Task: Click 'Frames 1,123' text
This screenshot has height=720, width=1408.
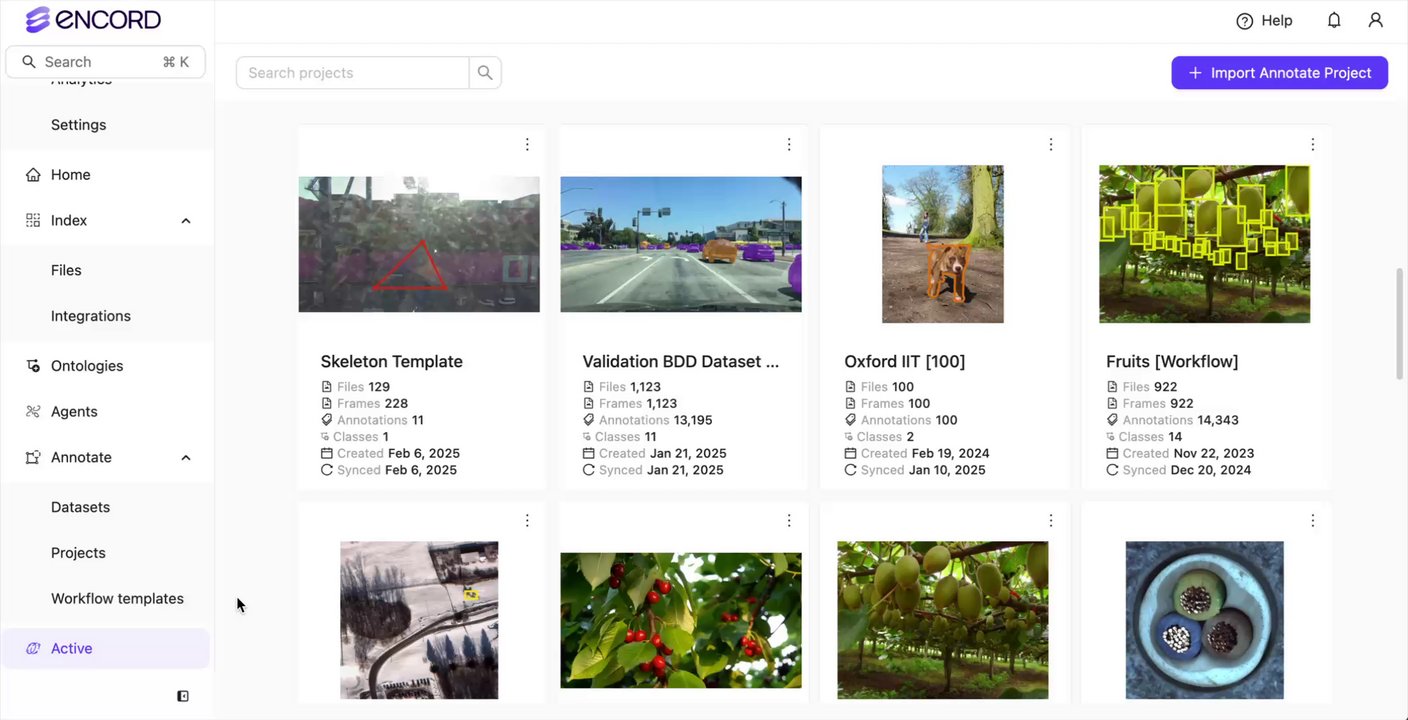Action: (x=639, y=404)
